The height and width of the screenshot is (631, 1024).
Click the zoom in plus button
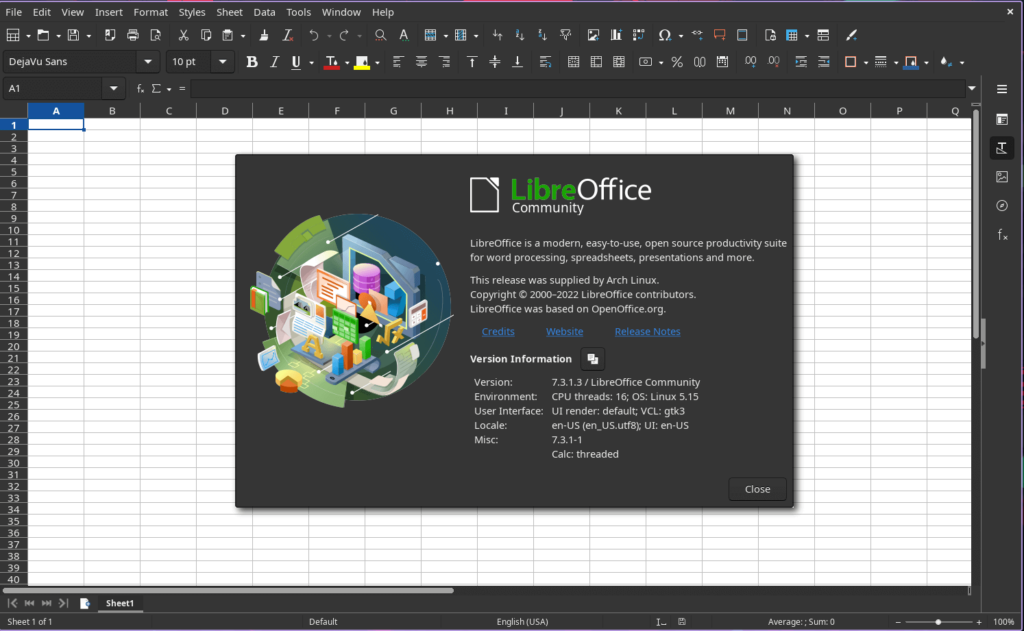tap(979, 622)
